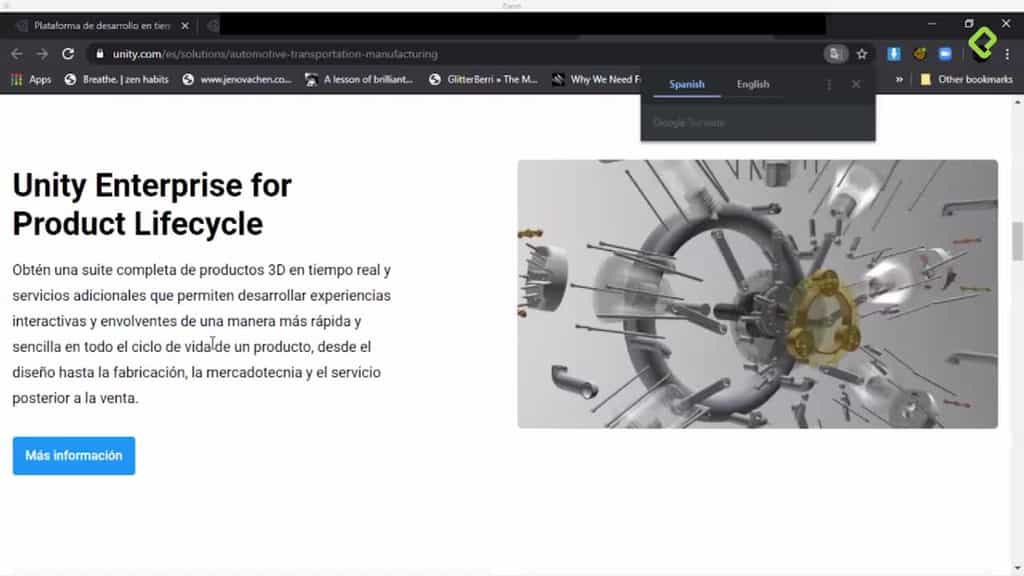Select the English tab in the translate popup
Image resolution: width=1024 pixels, height=576 pixels.
tap(753, 84)
